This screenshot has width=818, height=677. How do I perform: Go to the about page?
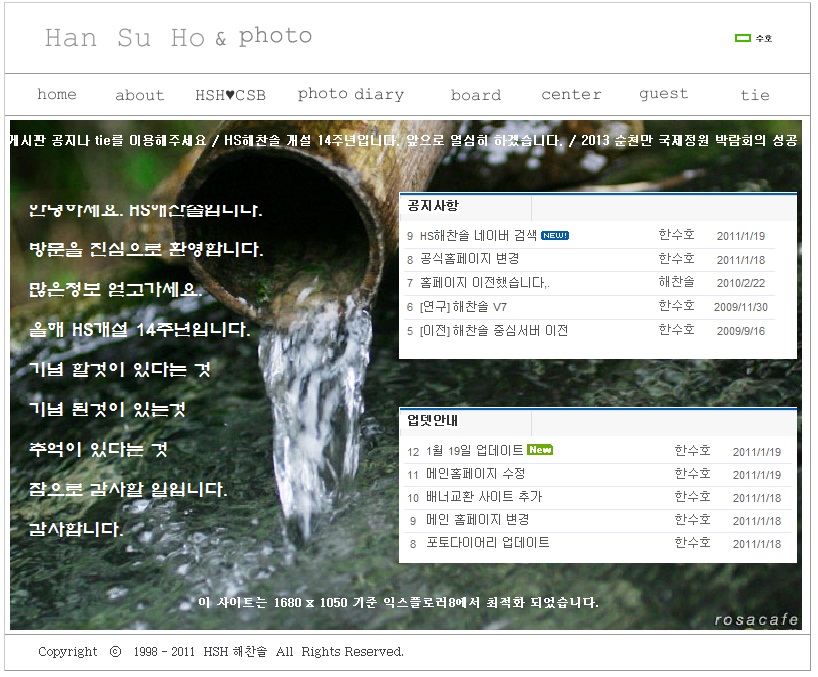point(139,96)
